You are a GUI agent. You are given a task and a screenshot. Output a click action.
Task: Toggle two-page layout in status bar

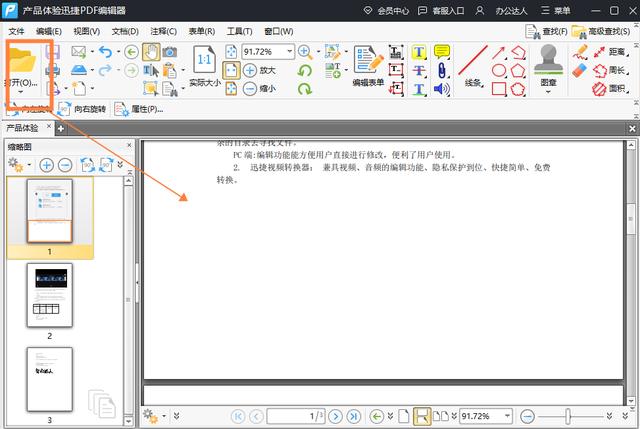pos(440,416)
